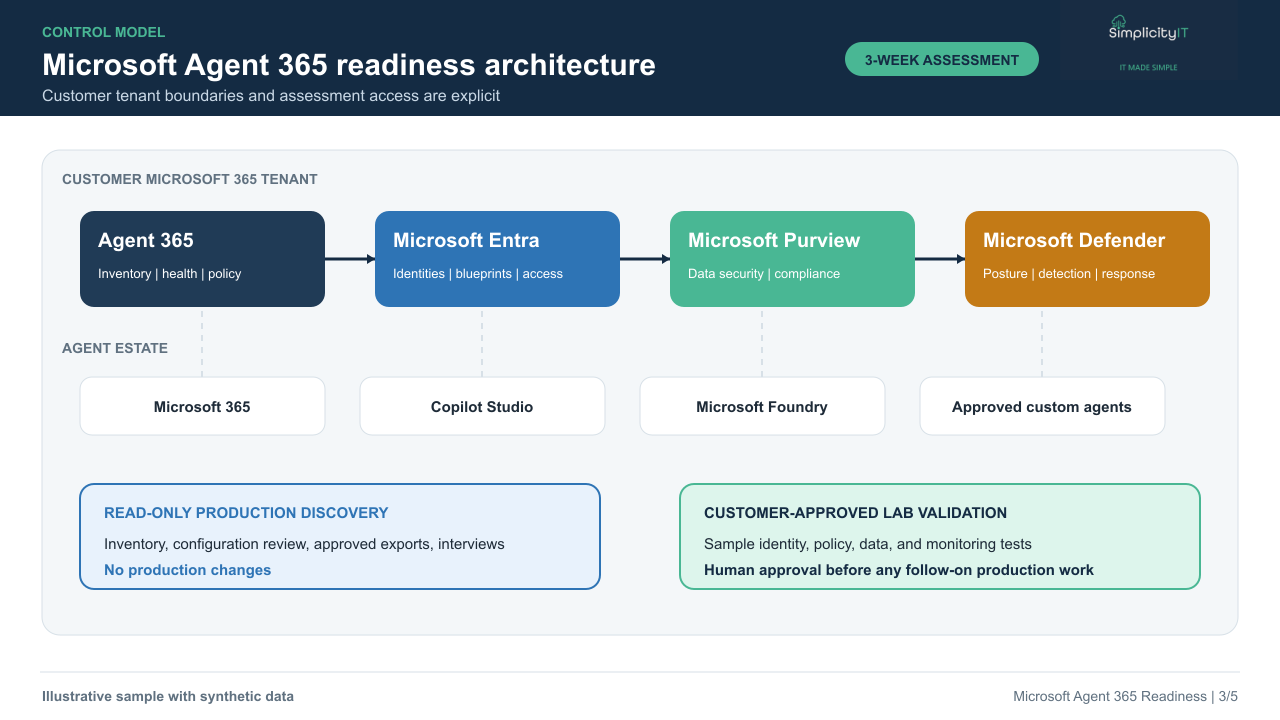Viewport: 1280px width, 720px height.
Task: Click 'READ-ONLY PRODUCTION DISCOVERY' heading
Action: [246, 513]
